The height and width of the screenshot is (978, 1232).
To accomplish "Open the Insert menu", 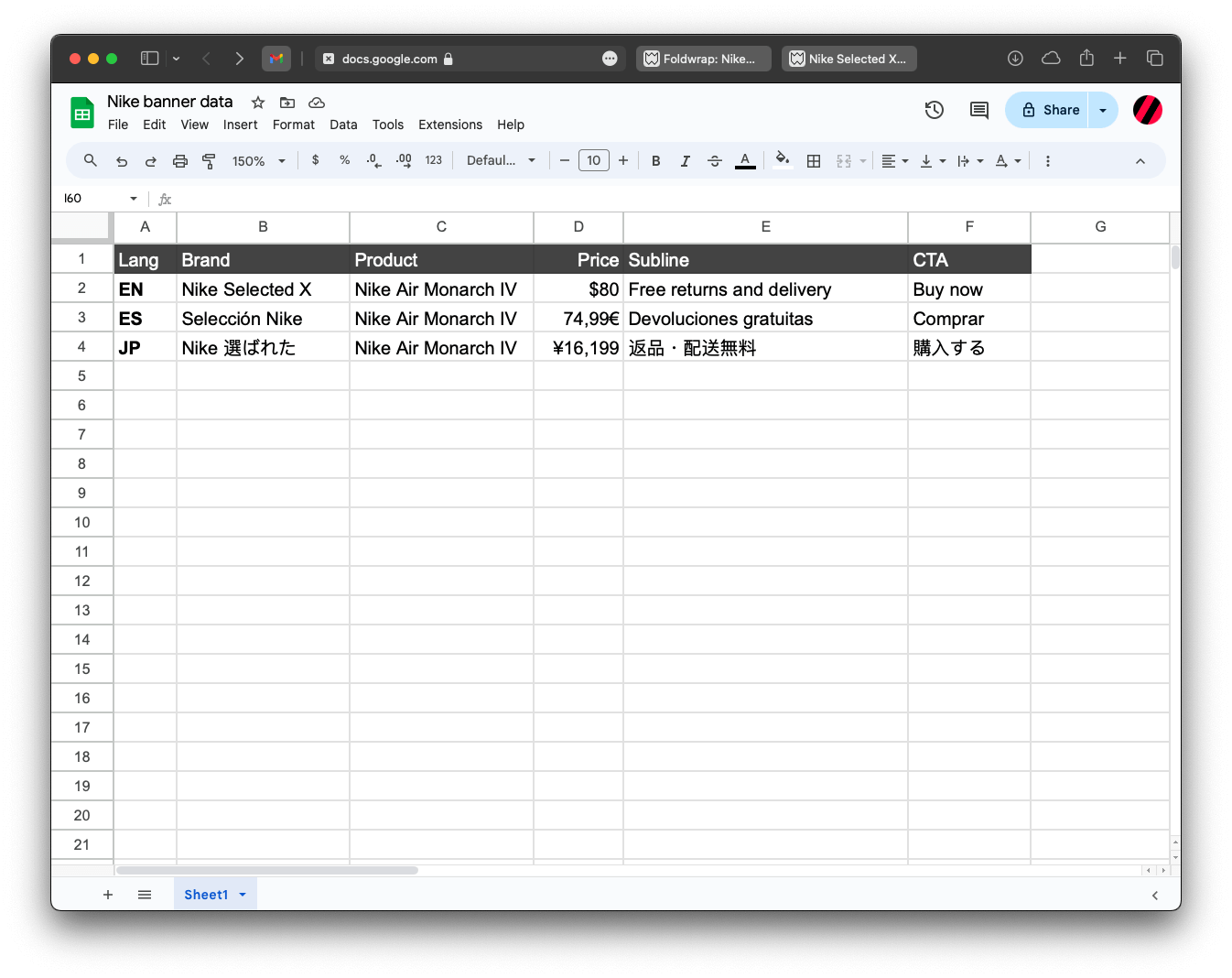I will 241,125.
